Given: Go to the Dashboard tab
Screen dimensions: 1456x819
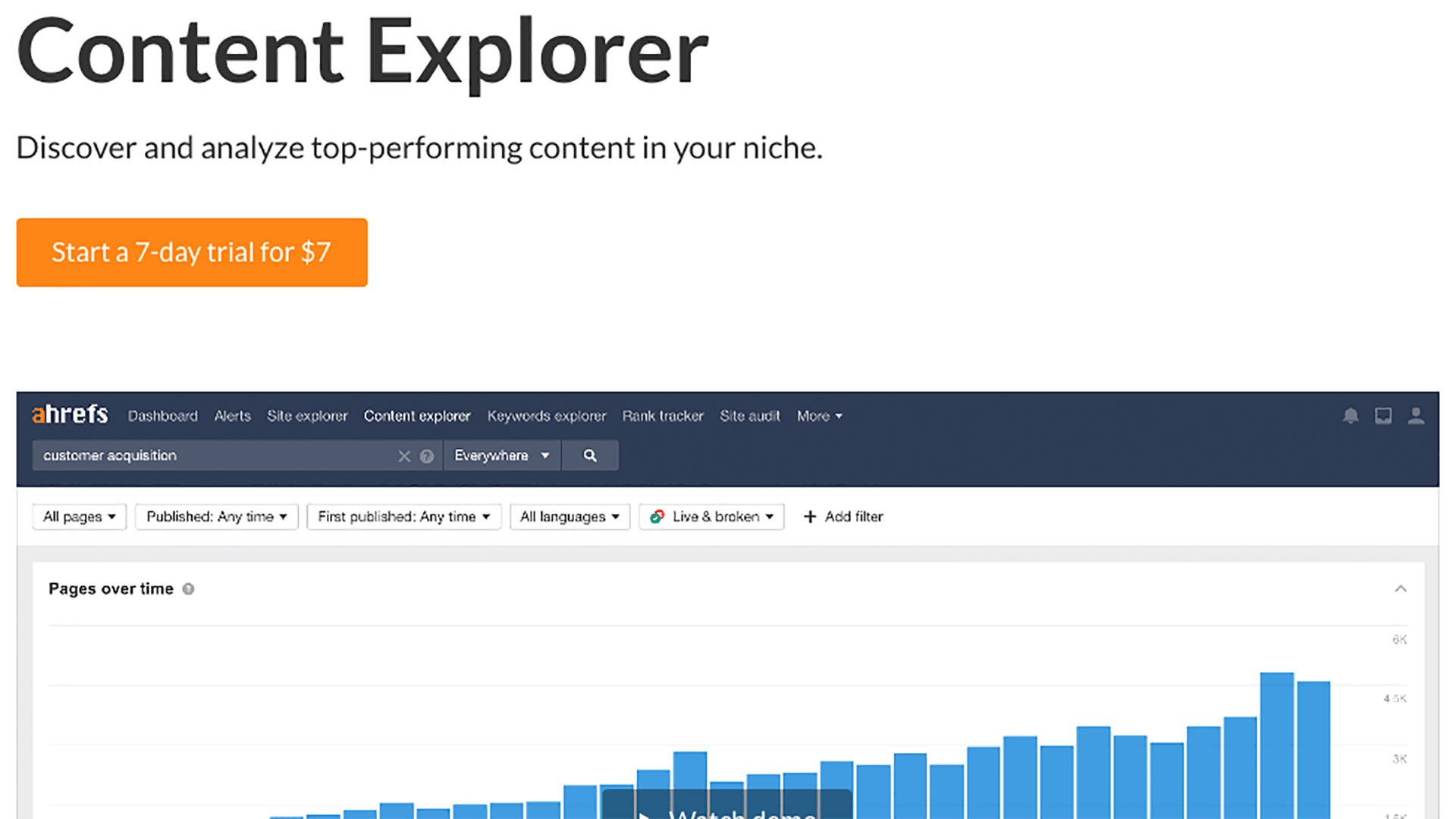Looking at the screenshot, I should tap(162, 416).
